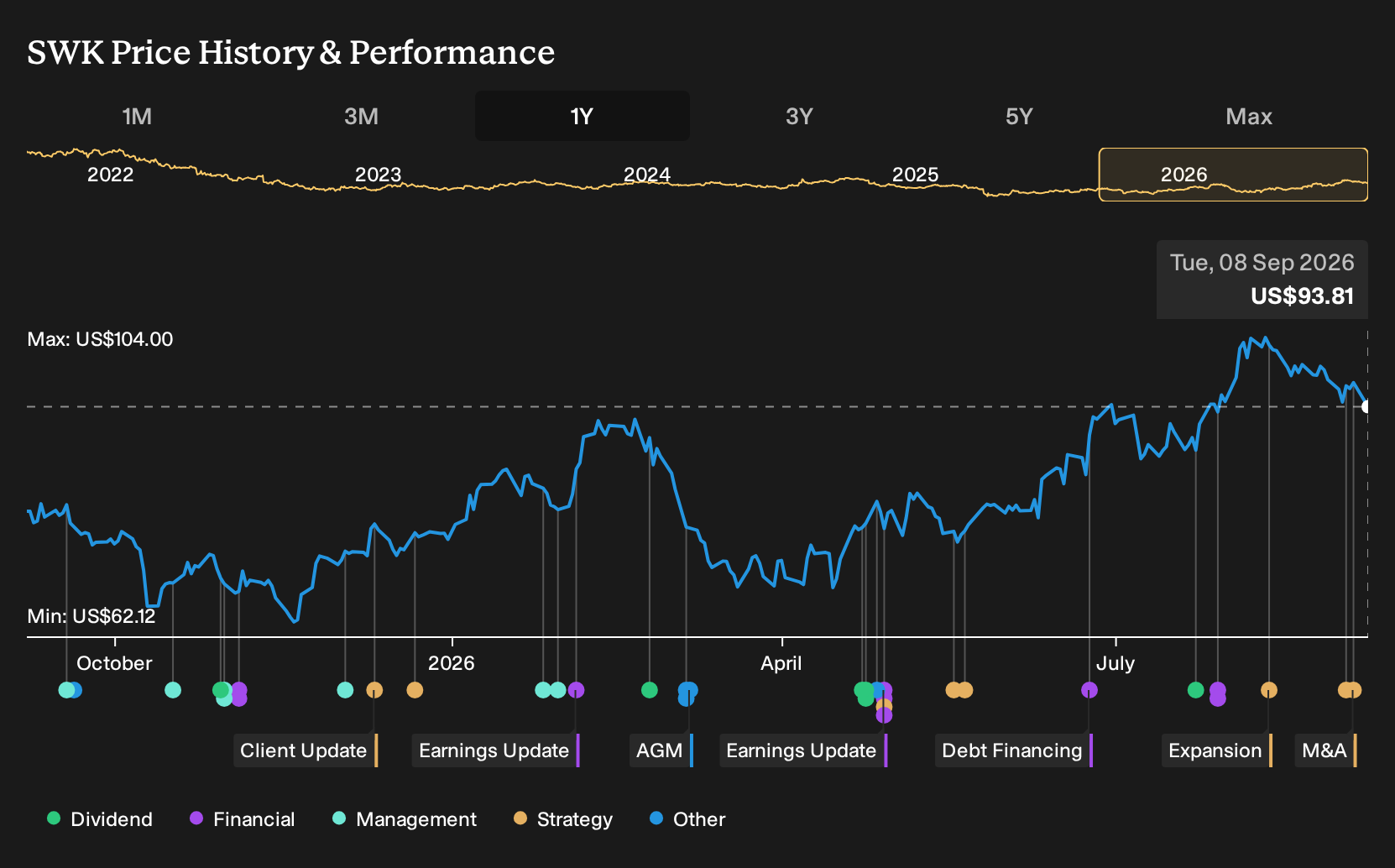1395x868 pixels.
Task: Click the teal management marker left of October
Action: tap(65, 690)
